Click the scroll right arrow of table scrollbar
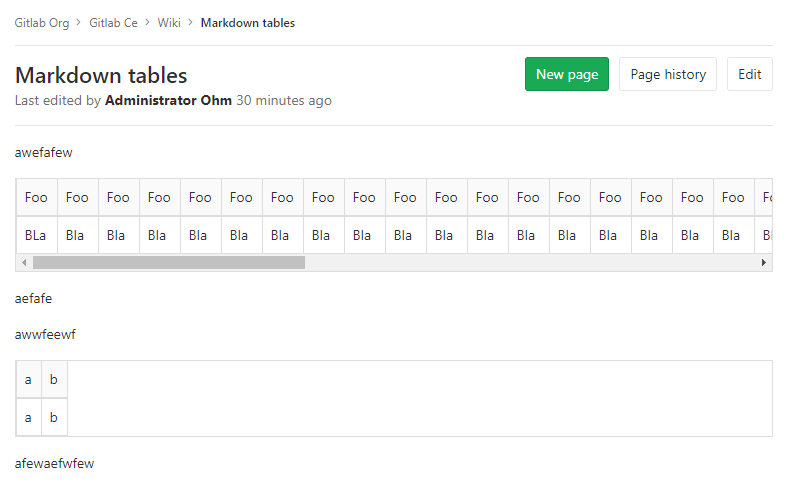This screenshot has height=493, width=794. point(765,262)
